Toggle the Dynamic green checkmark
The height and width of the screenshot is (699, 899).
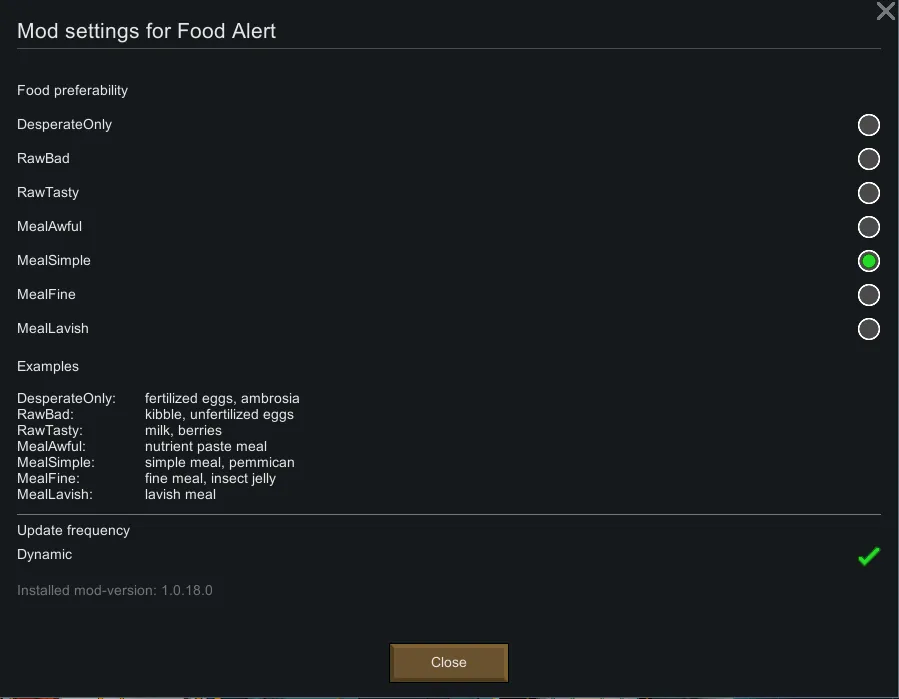pyautogui.click(x=868, y=556)
